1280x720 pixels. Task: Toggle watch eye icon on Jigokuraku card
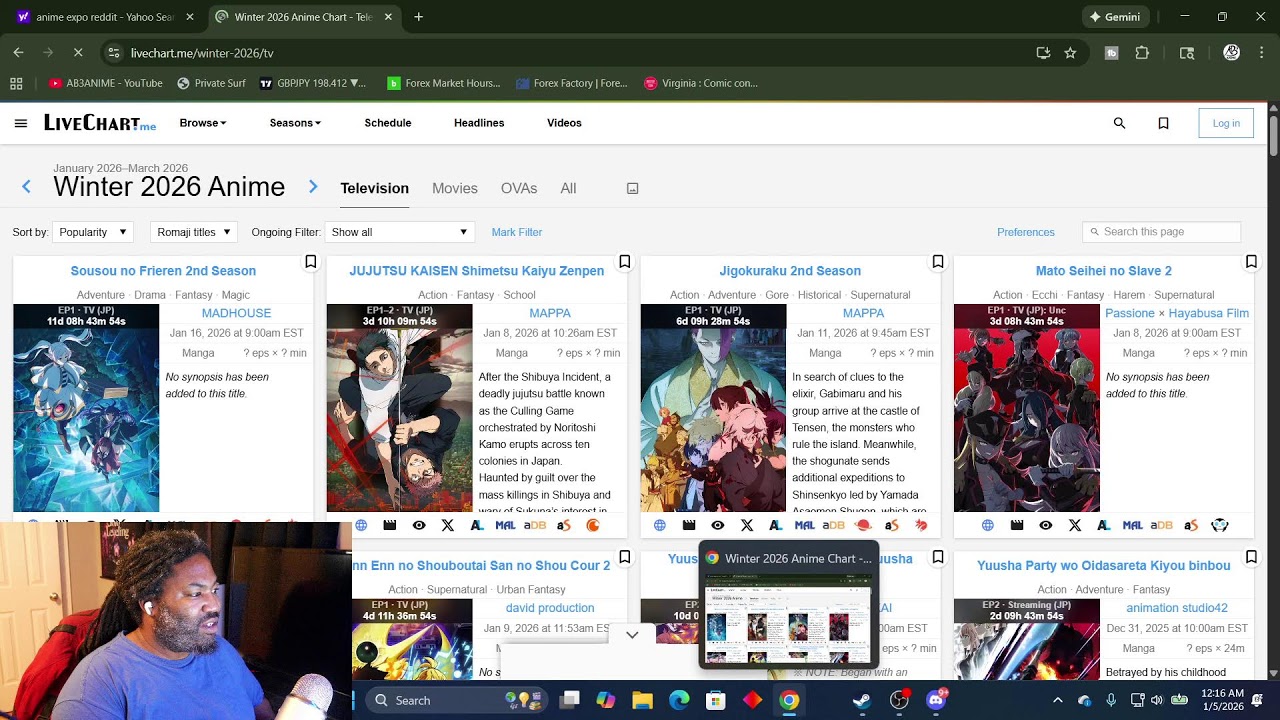pyautogui.click(x=717, y=525)
